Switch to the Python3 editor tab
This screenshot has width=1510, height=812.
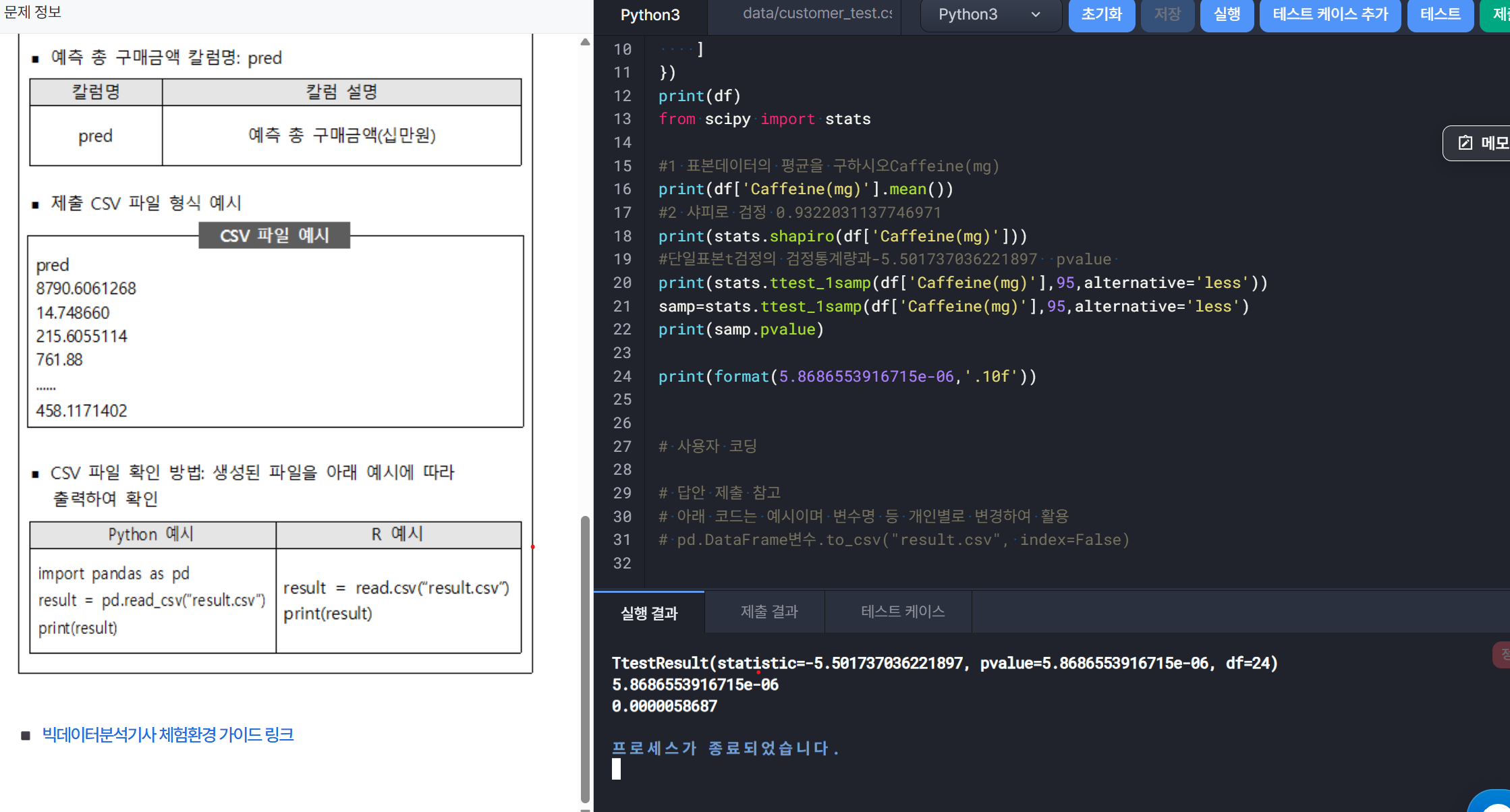point(650,15)
